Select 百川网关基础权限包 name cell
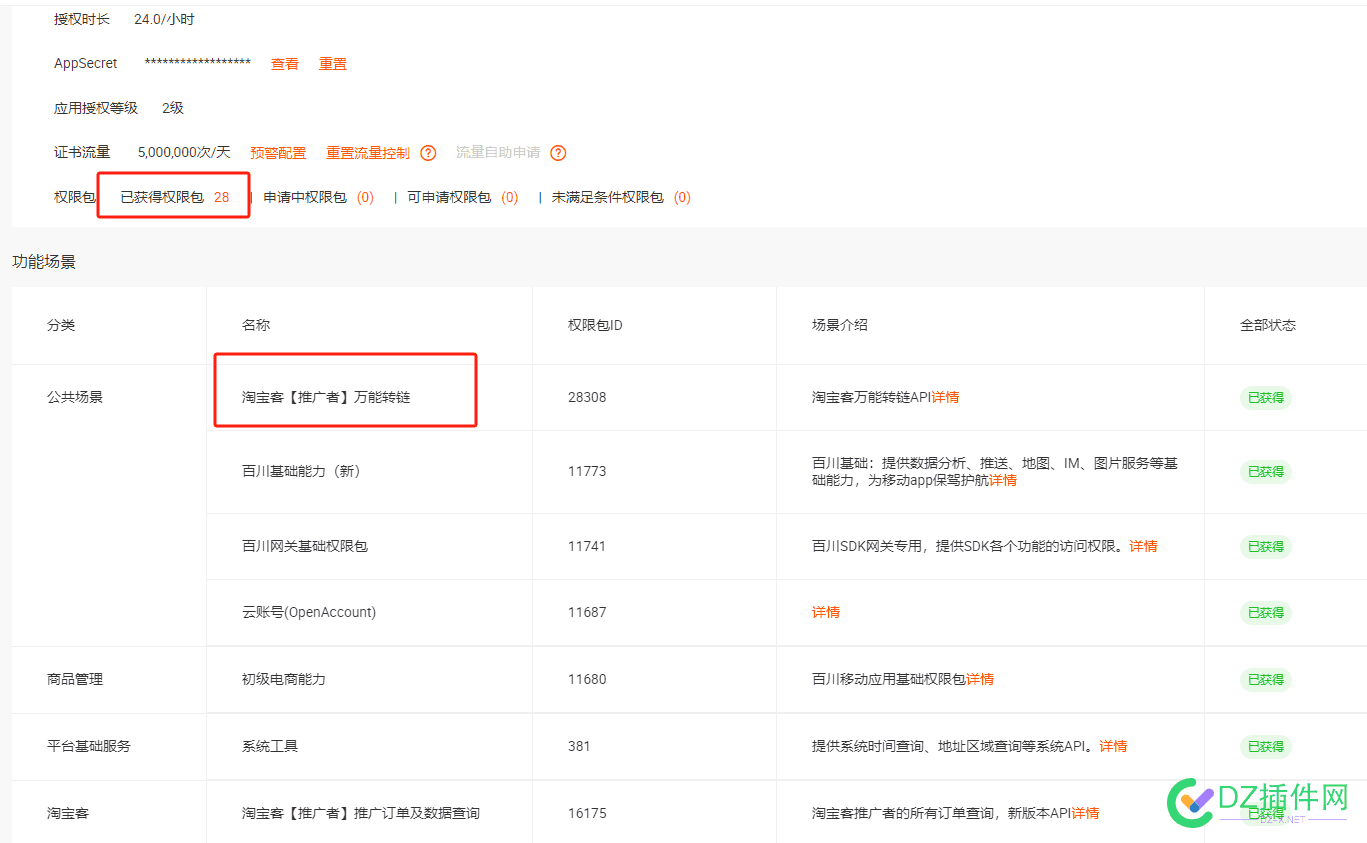The height and width of the screenshot is (843, 1367). click(x=305, y=546)
